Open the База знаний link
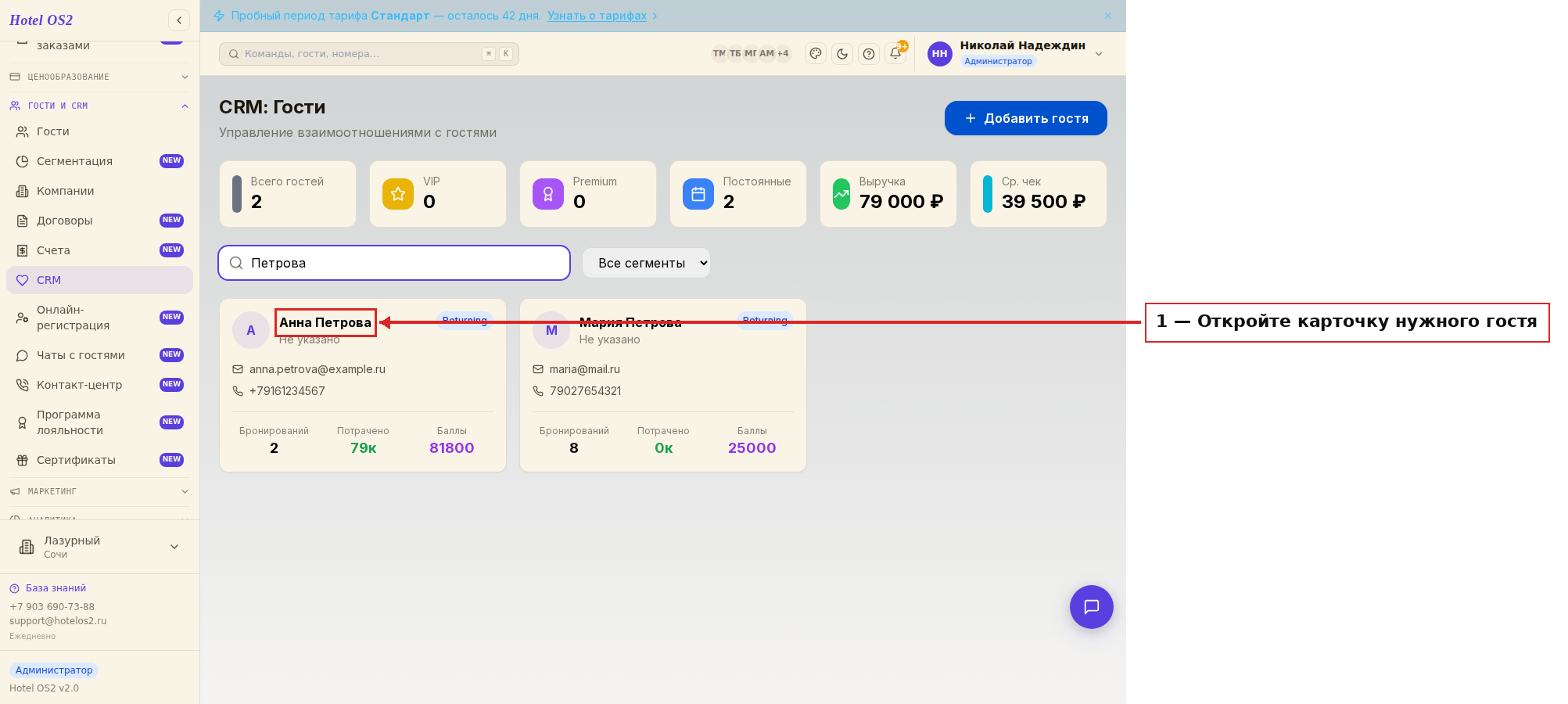1568x704 pixels. point(48,588)
